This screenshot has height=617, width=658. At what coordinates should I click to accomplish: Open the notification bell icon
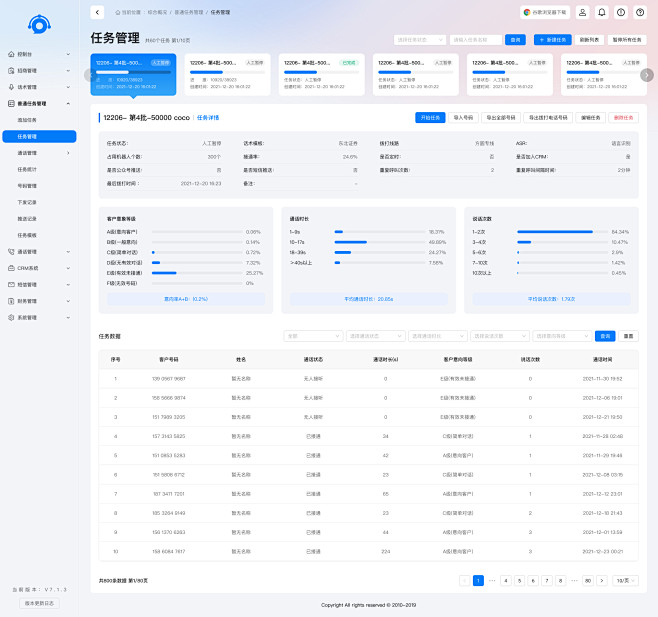(601, 12)
